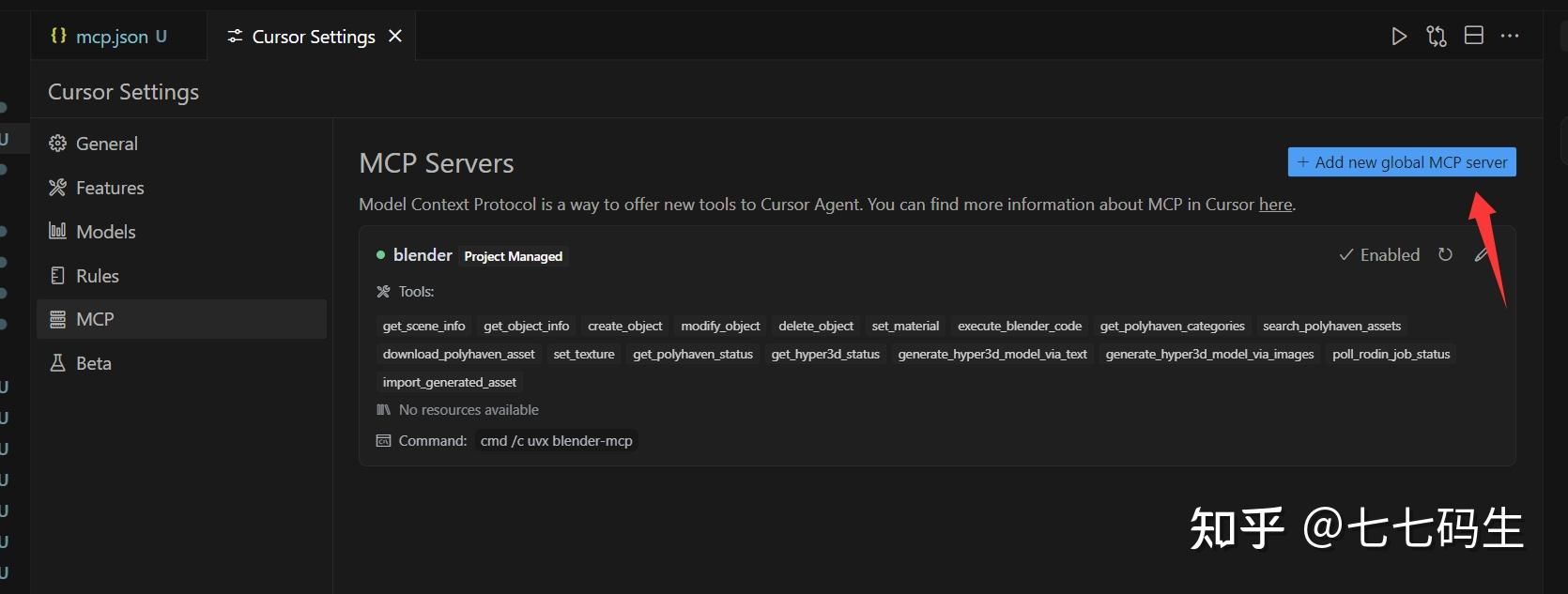Toggle the split editor layout icon
The height and width of the screenshot is (594, 1568).
1474,36
